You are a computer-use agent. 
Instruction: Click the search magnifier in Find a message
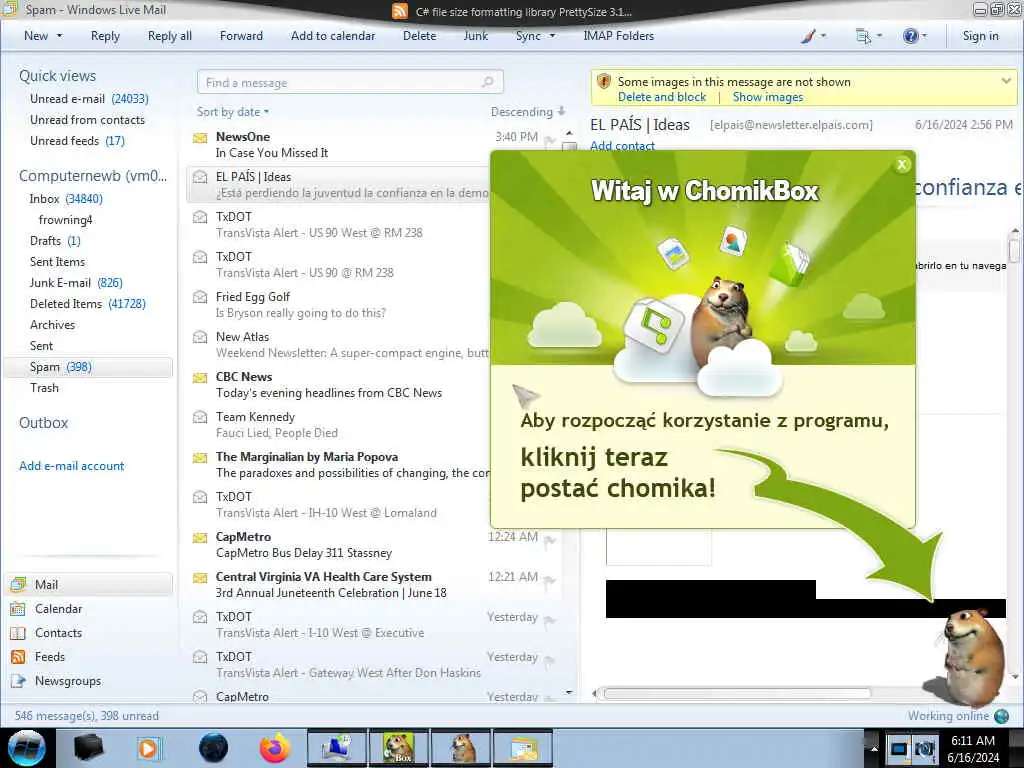tap(487, 82)
